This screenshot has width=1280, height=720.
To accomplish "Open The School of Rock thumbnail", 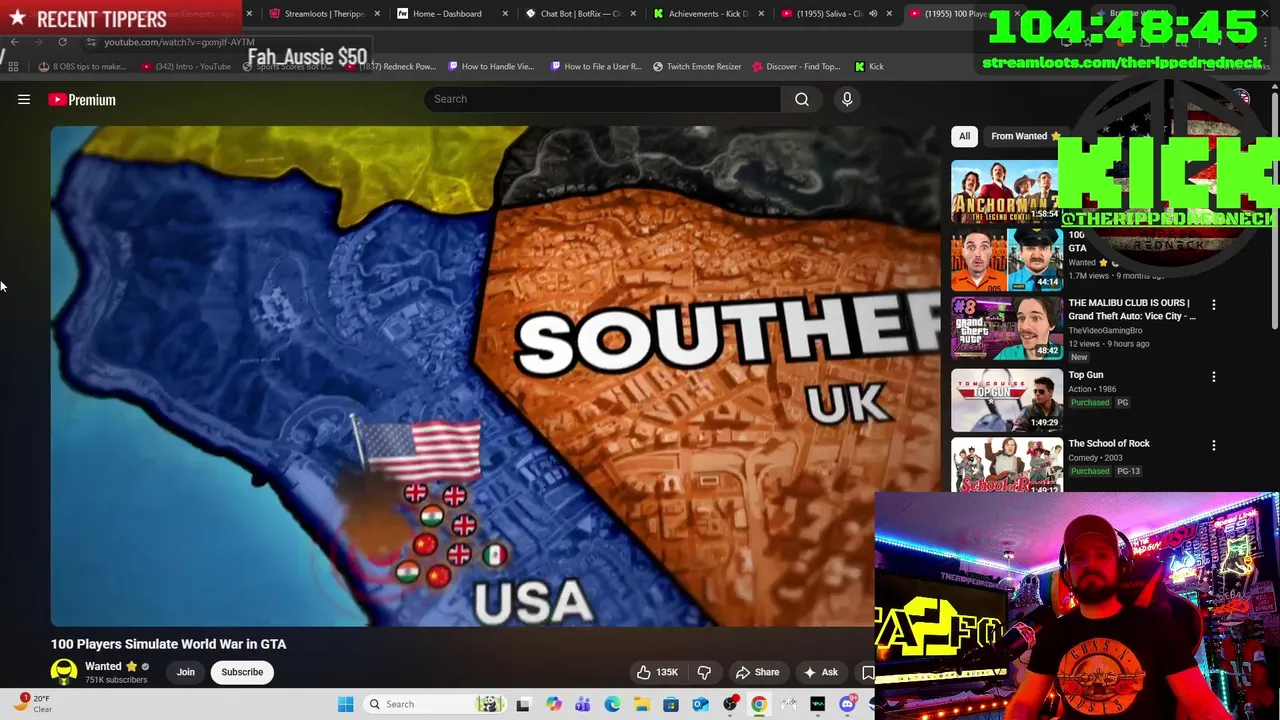I will [x=1007, y=465].
